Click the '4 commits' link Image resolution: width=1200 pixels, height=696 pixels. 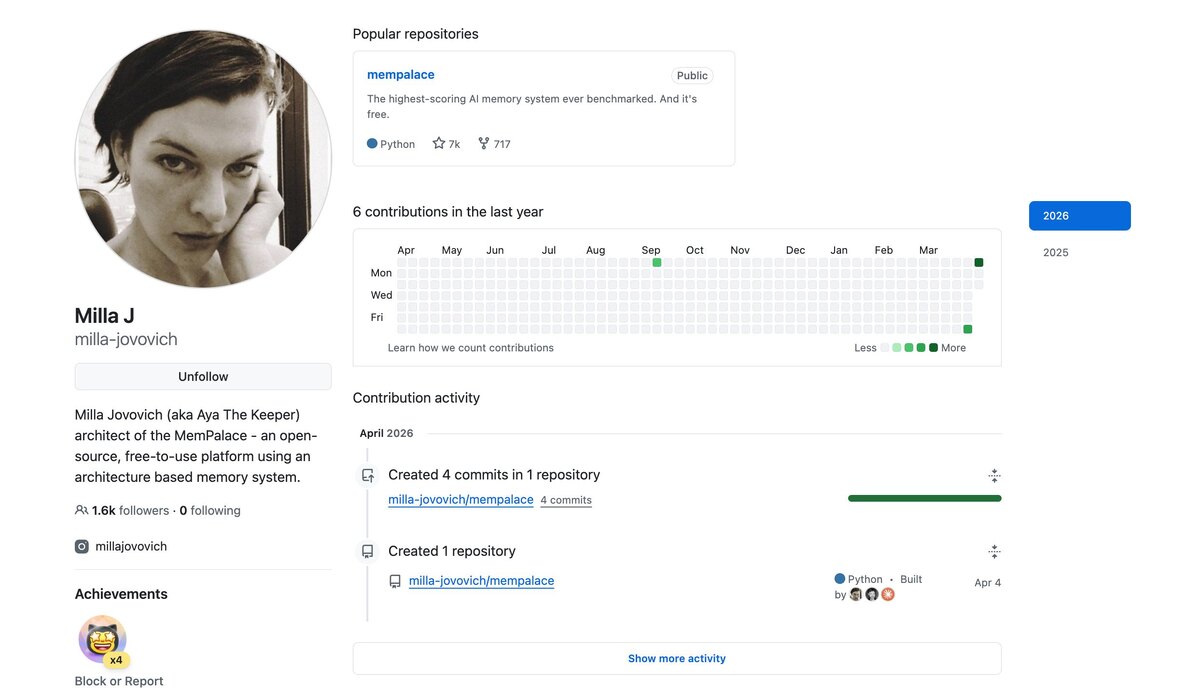566,500
